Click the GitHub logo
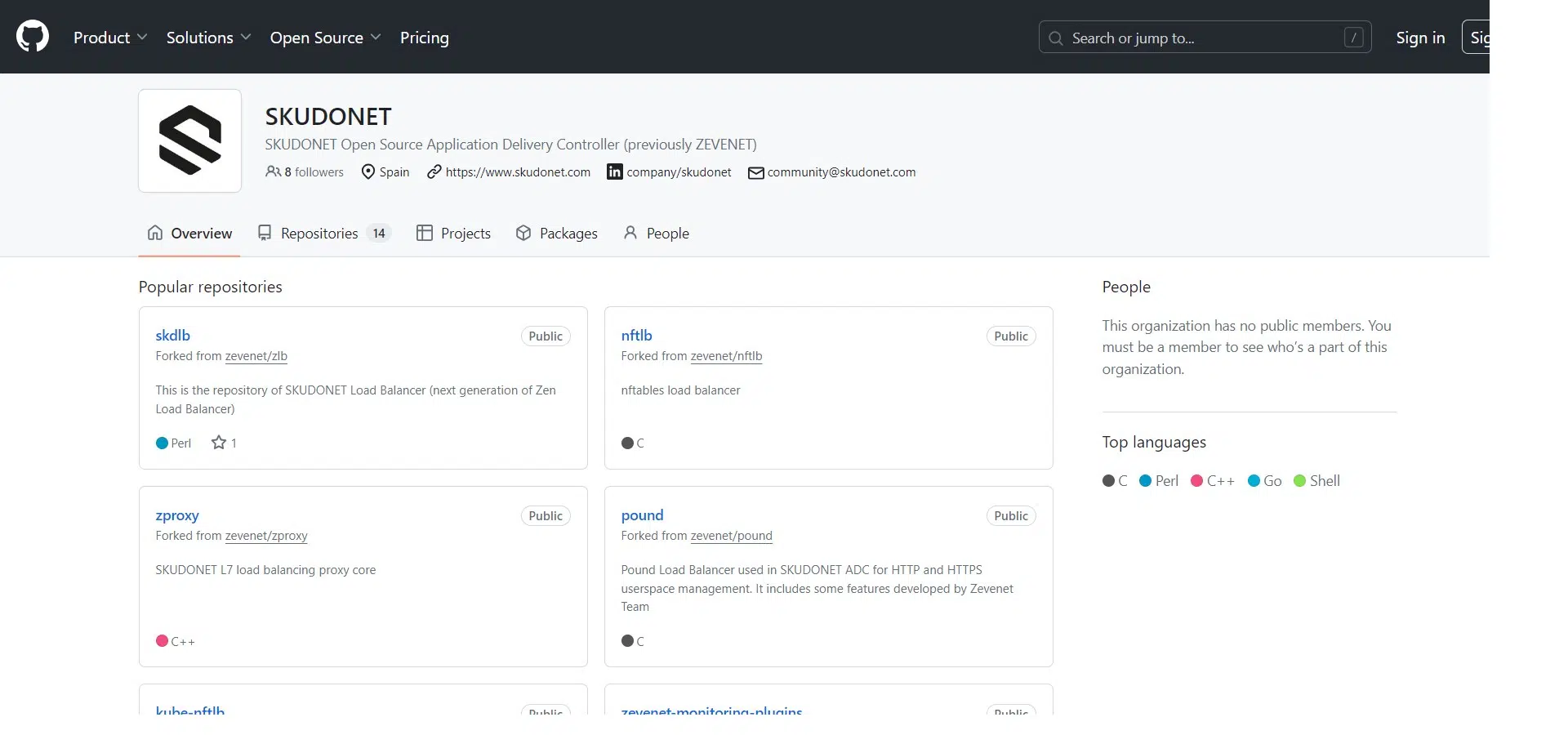 (33, 36)
